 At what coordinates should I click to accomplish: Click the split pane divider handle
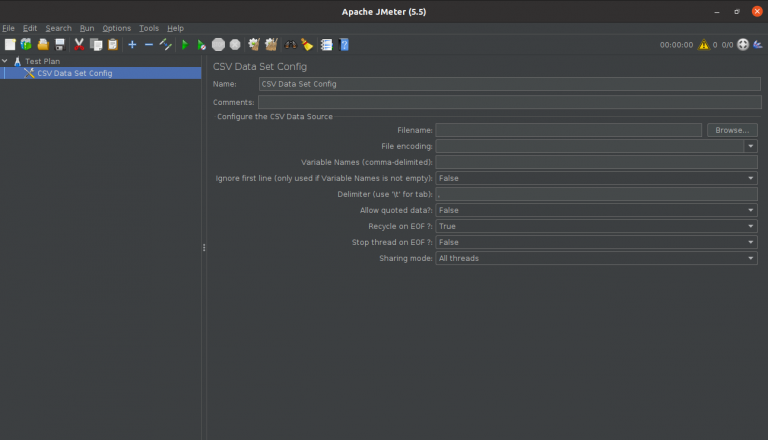pyautogui.click(x=204, y=247)
